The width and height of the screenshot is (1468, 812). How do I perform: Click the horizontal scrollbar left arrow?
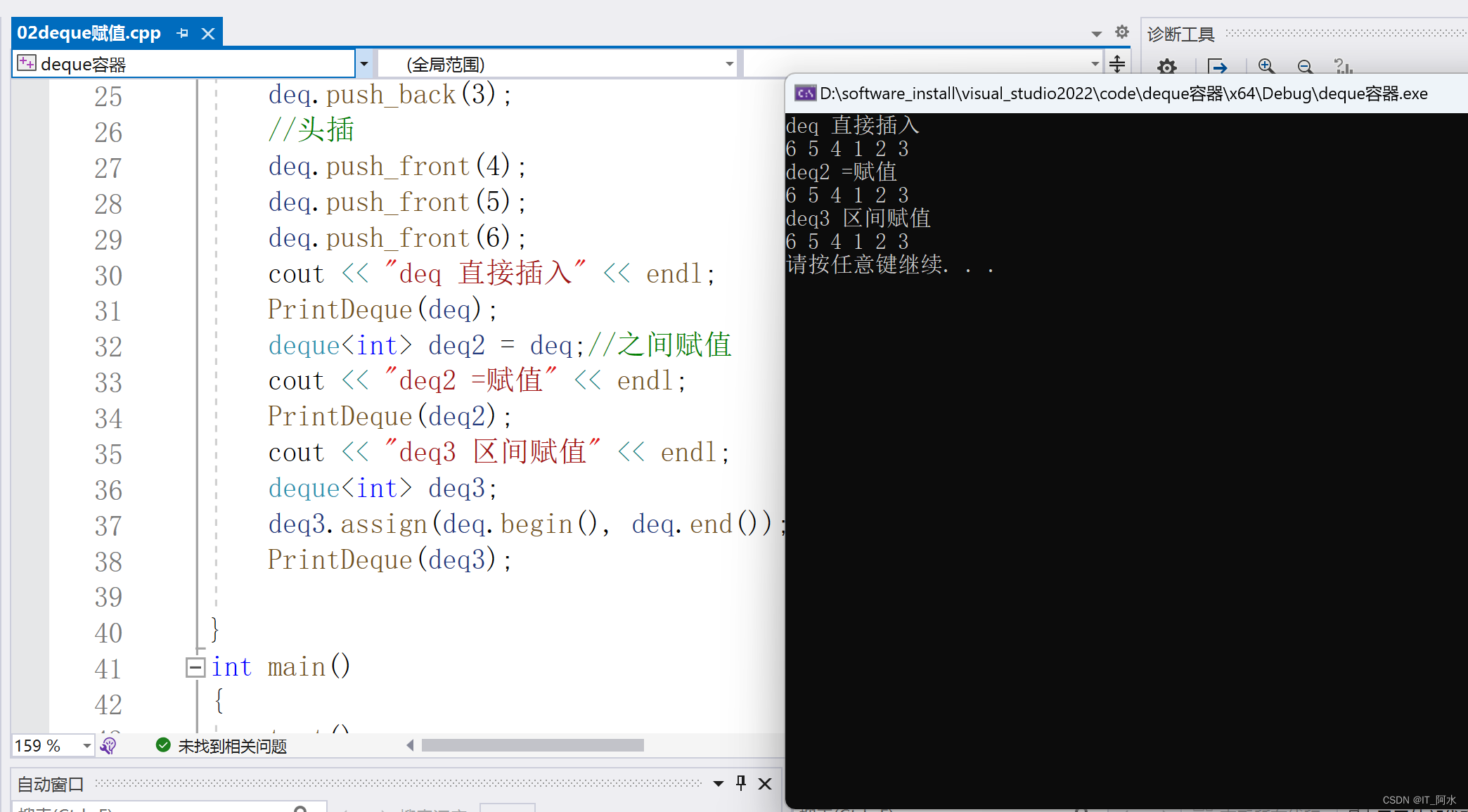410,745
